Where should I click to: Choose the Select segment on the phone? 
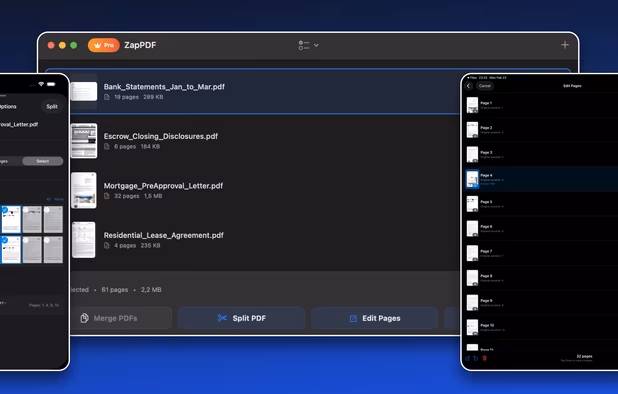[43, 161]
